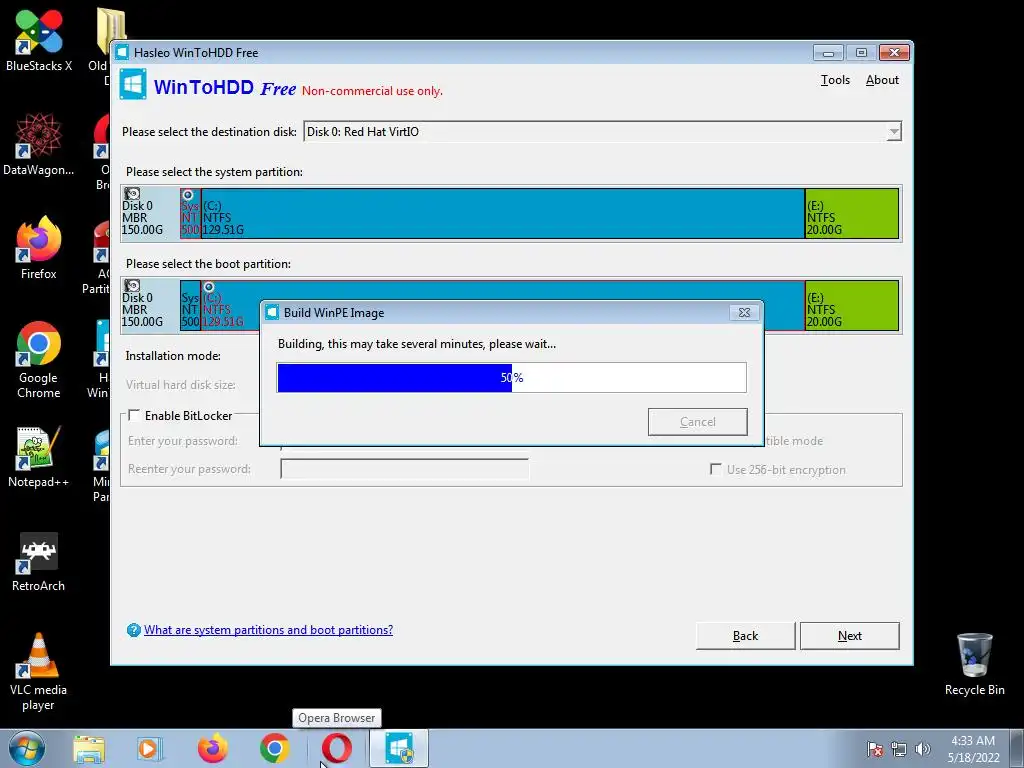Select the C: boot partition radio button
The image size is (1024, 768).
point(209,287)
